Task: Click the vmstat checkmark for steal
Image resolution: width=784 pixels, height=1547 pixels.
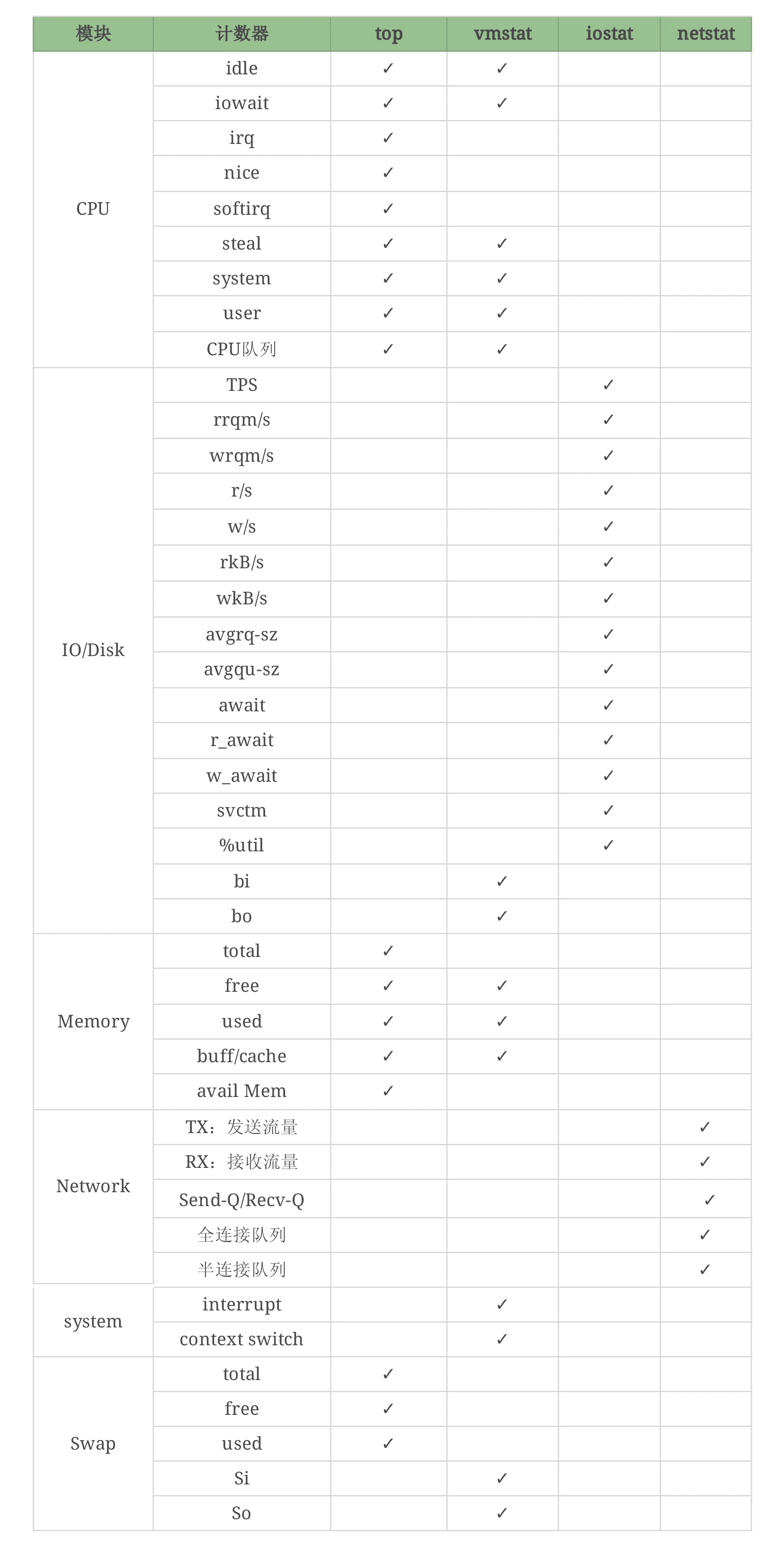Action: tap(502, 243)
